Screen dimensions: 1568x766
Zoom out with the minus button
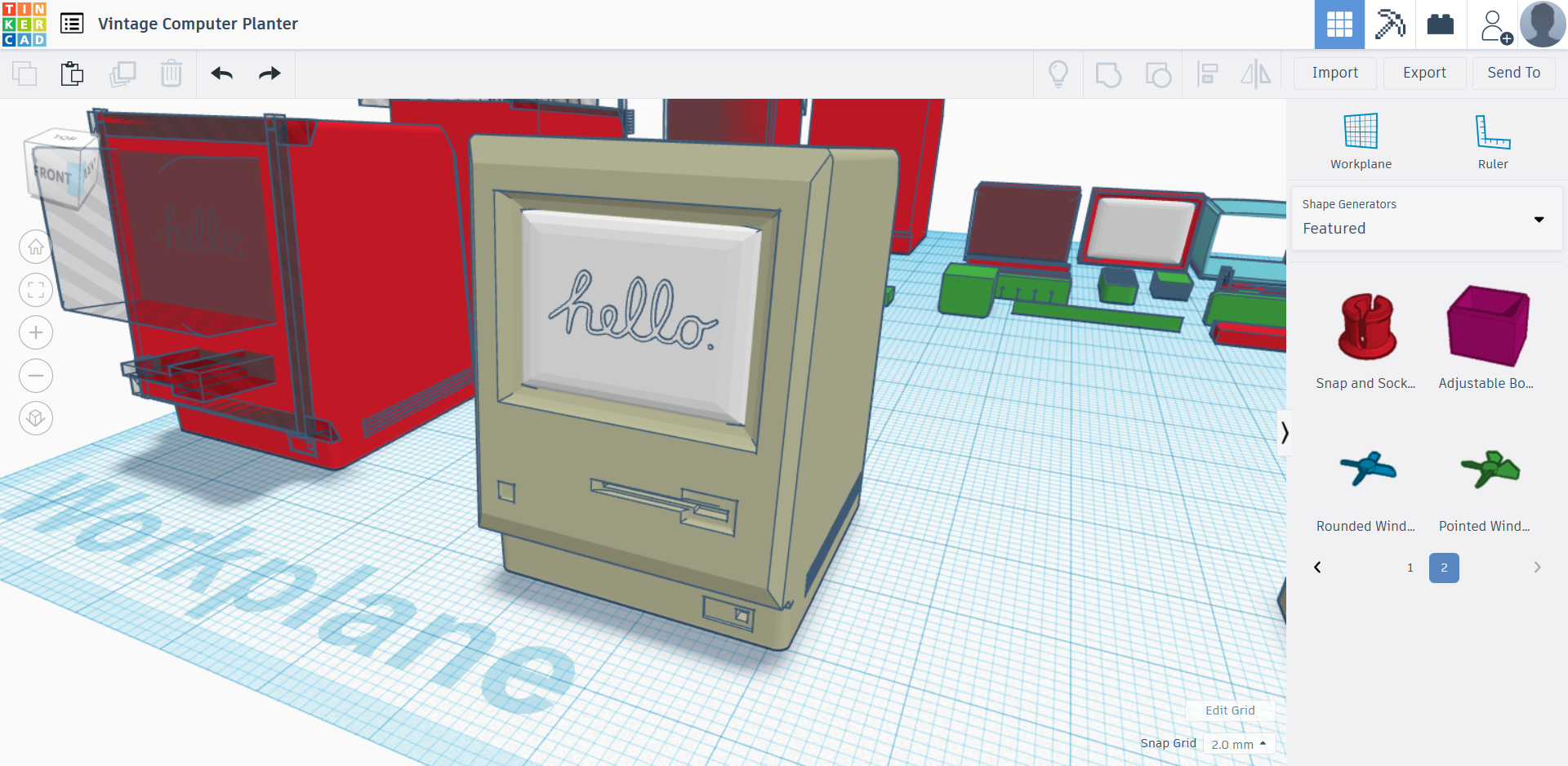click(x=36, y=376)
